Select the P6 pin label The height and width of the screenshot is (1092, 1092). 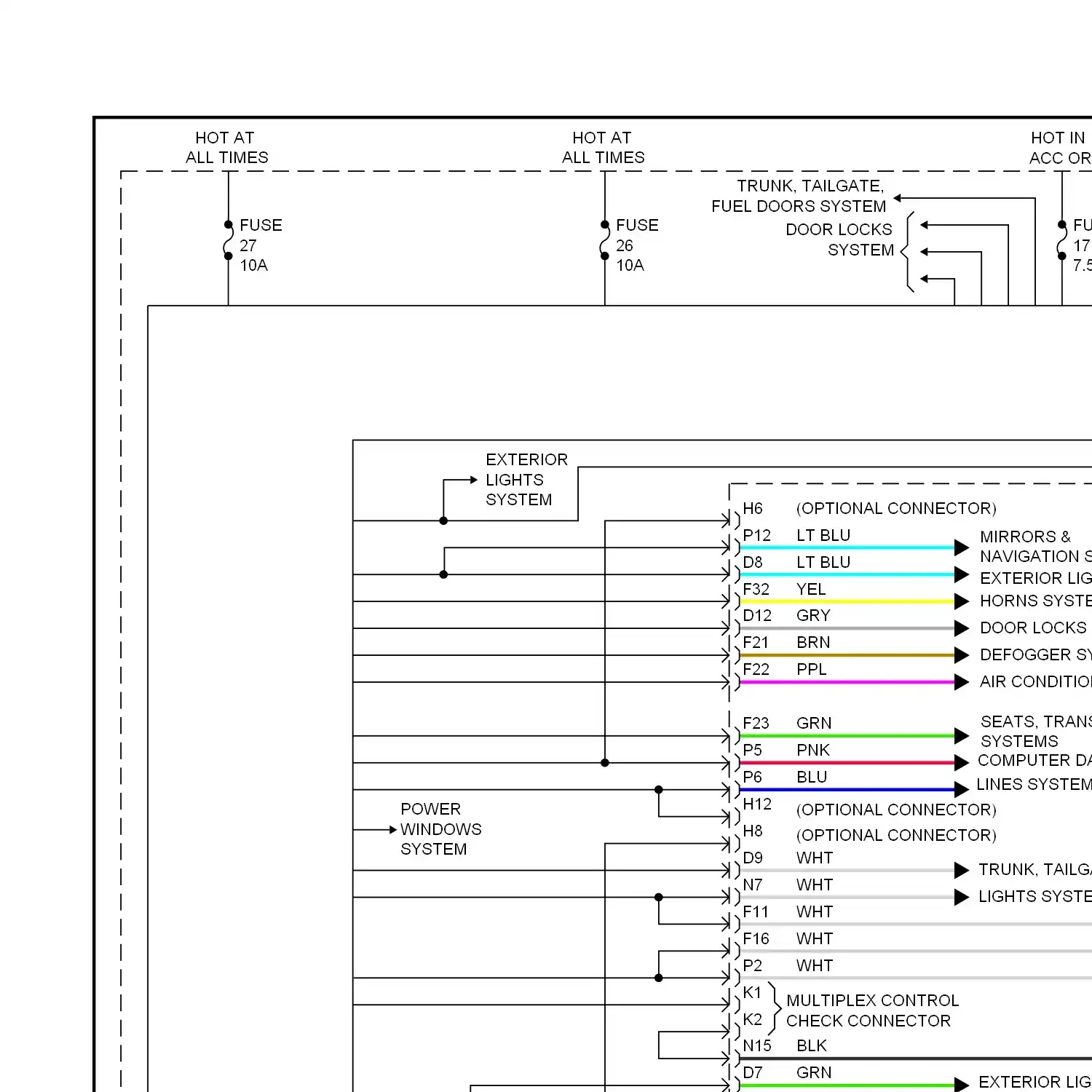point(753,777)
